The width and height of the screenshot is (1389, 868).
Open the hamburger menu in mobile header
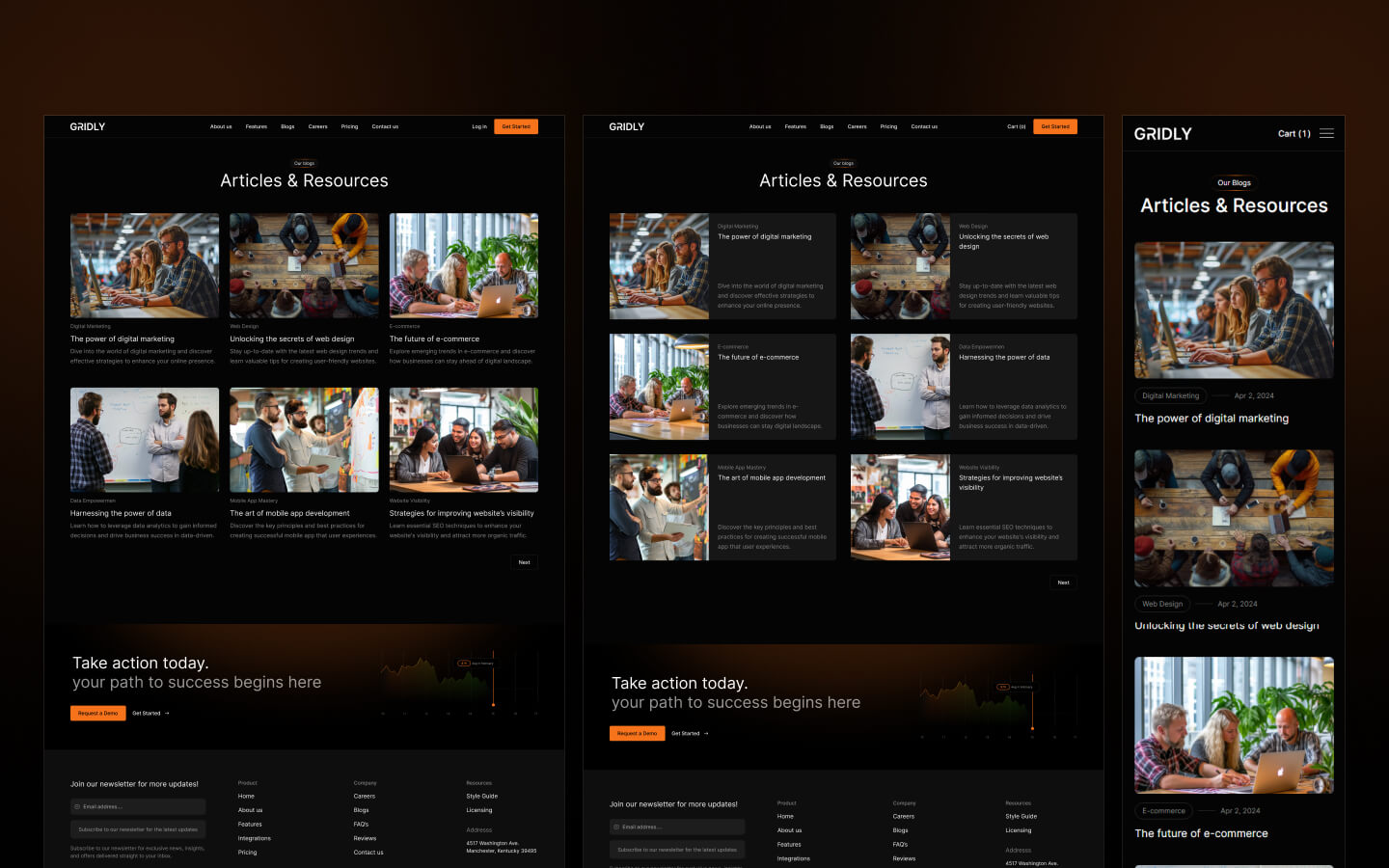(1327, 134)
